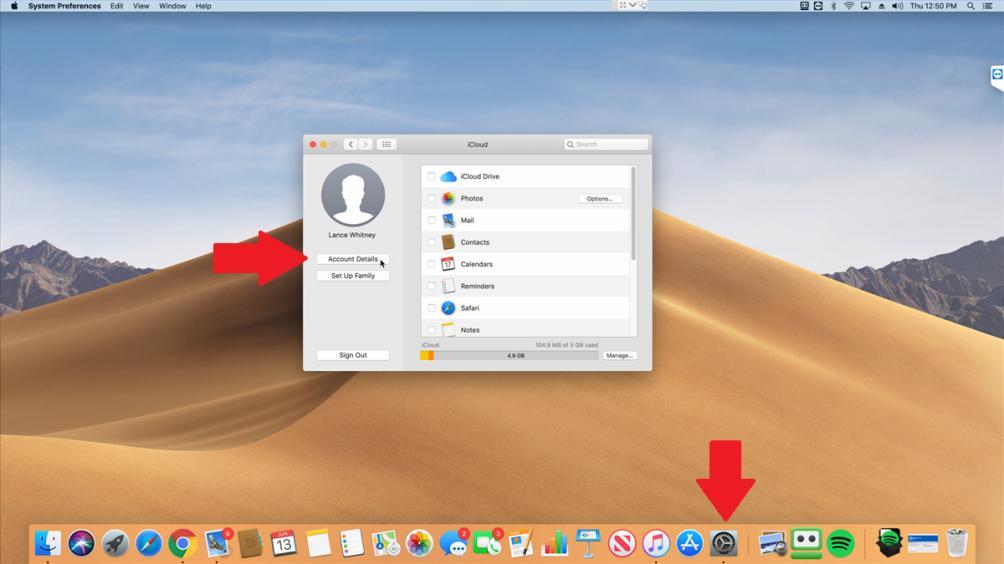Viewport: 1004px width, 564px height.
Task: Go forward in System Preferences
Action: [366, 145]
